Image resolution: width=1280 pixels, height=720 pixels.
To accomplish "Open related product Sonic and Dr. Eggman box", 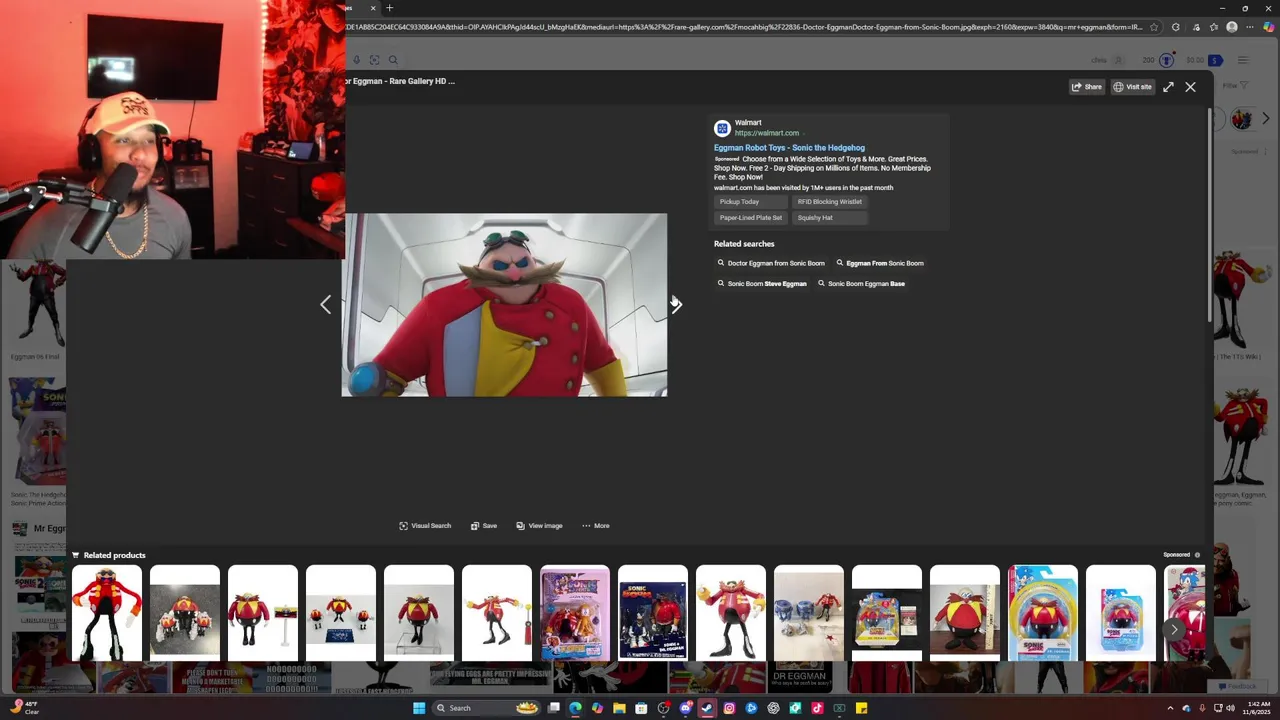I will (653, 613).
